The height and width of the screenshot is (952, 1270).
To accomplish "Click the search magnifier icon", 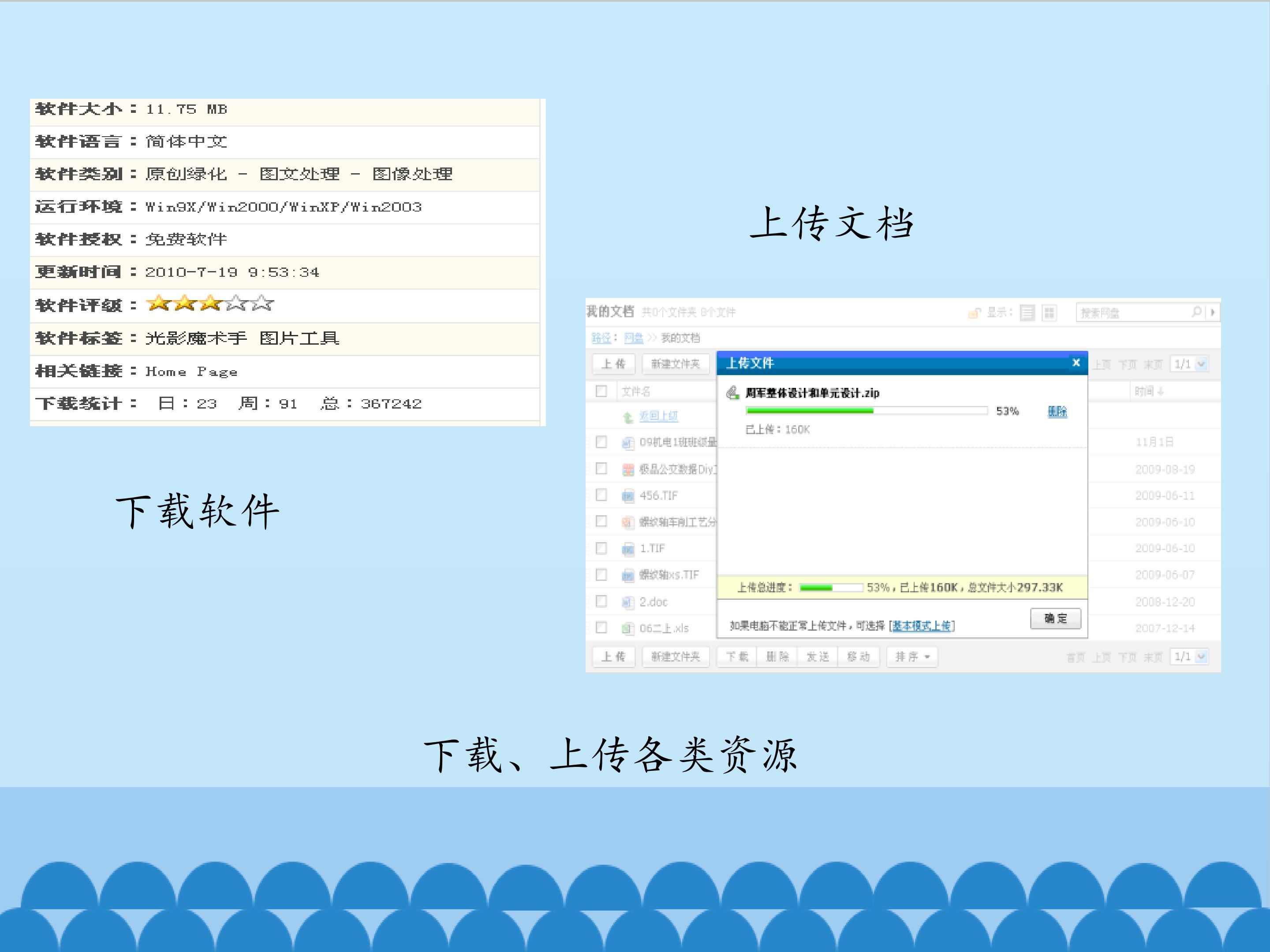I will 1196,312.
